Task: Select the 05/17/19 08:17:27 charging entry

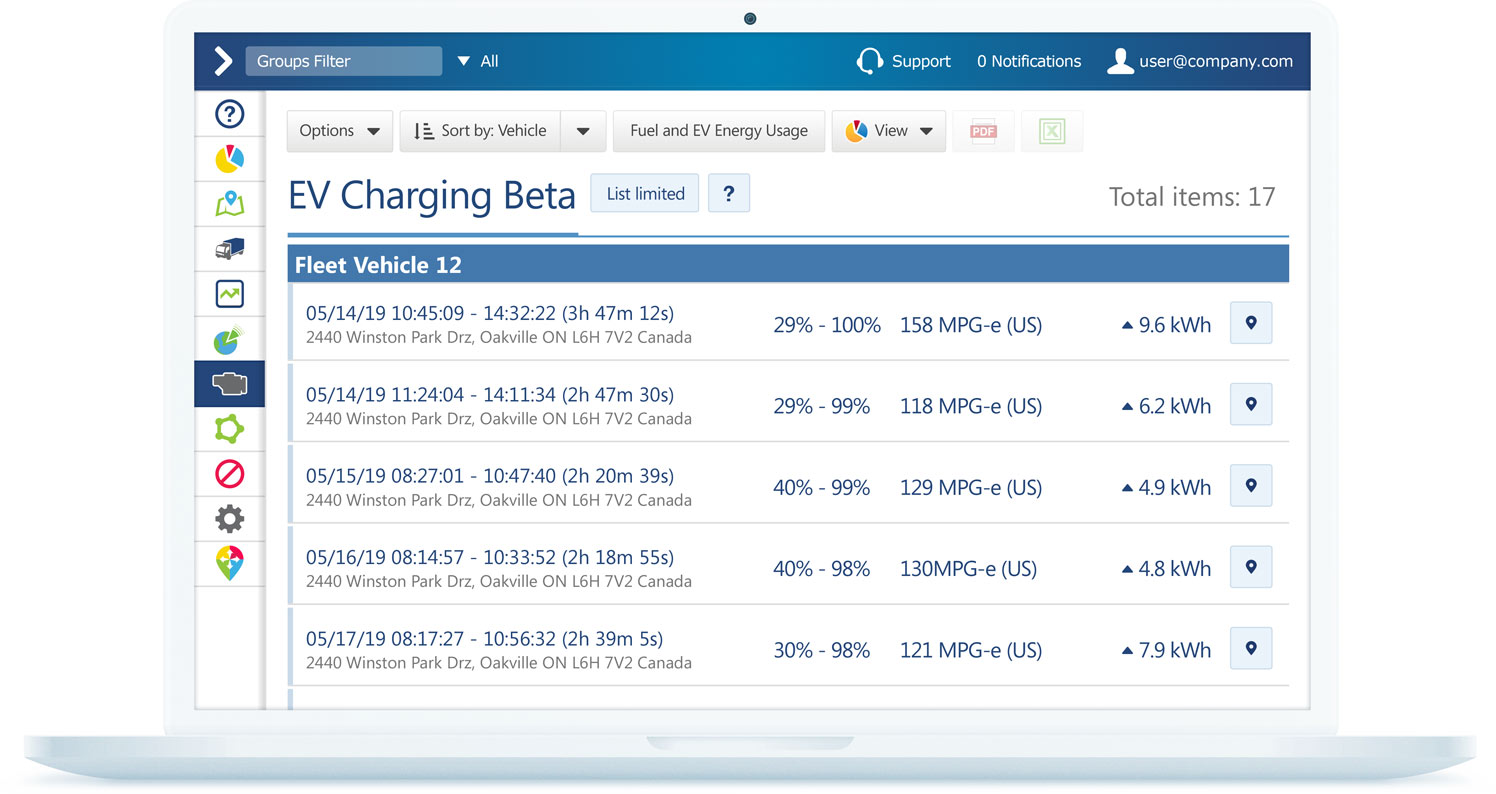Action: coord(788,648)
